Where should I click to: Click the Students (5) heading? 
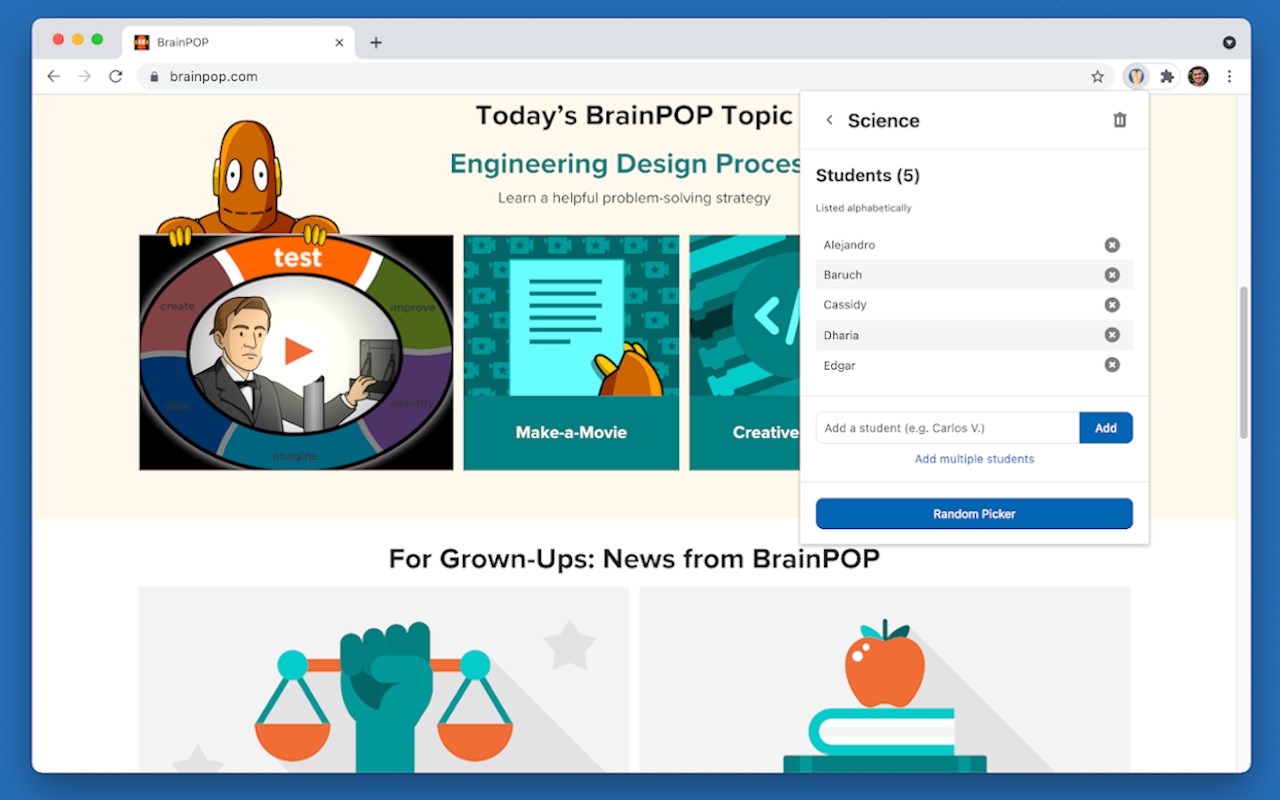point(867,176)
